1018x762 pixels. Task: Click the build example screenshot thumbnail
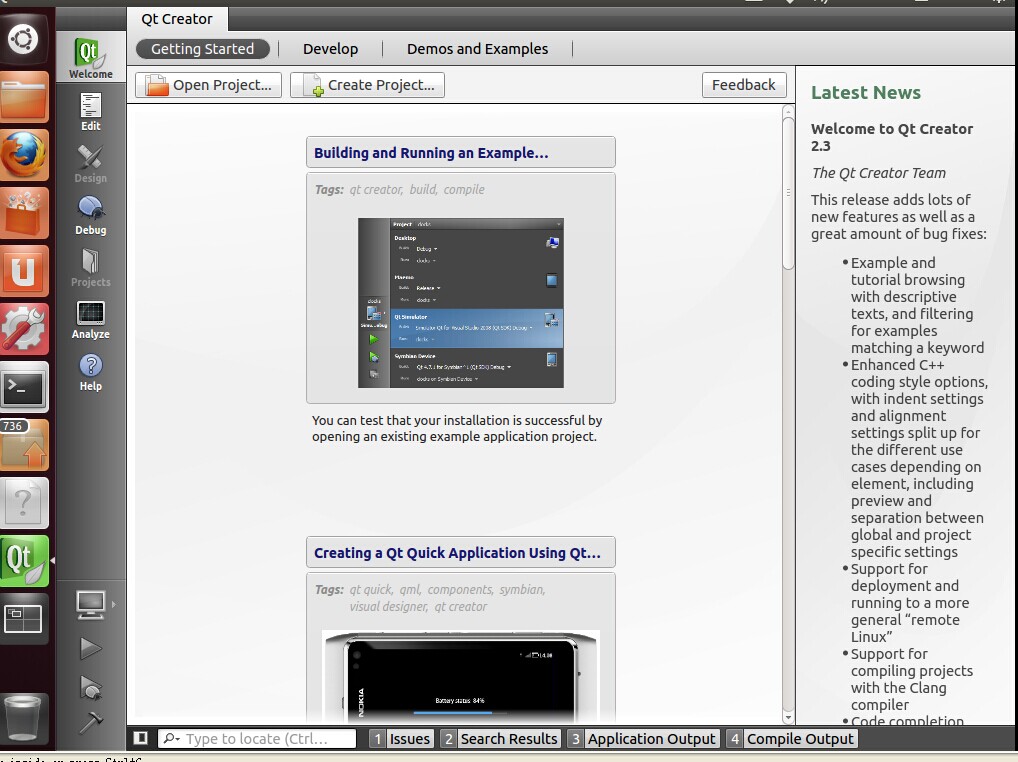point(461,303)
